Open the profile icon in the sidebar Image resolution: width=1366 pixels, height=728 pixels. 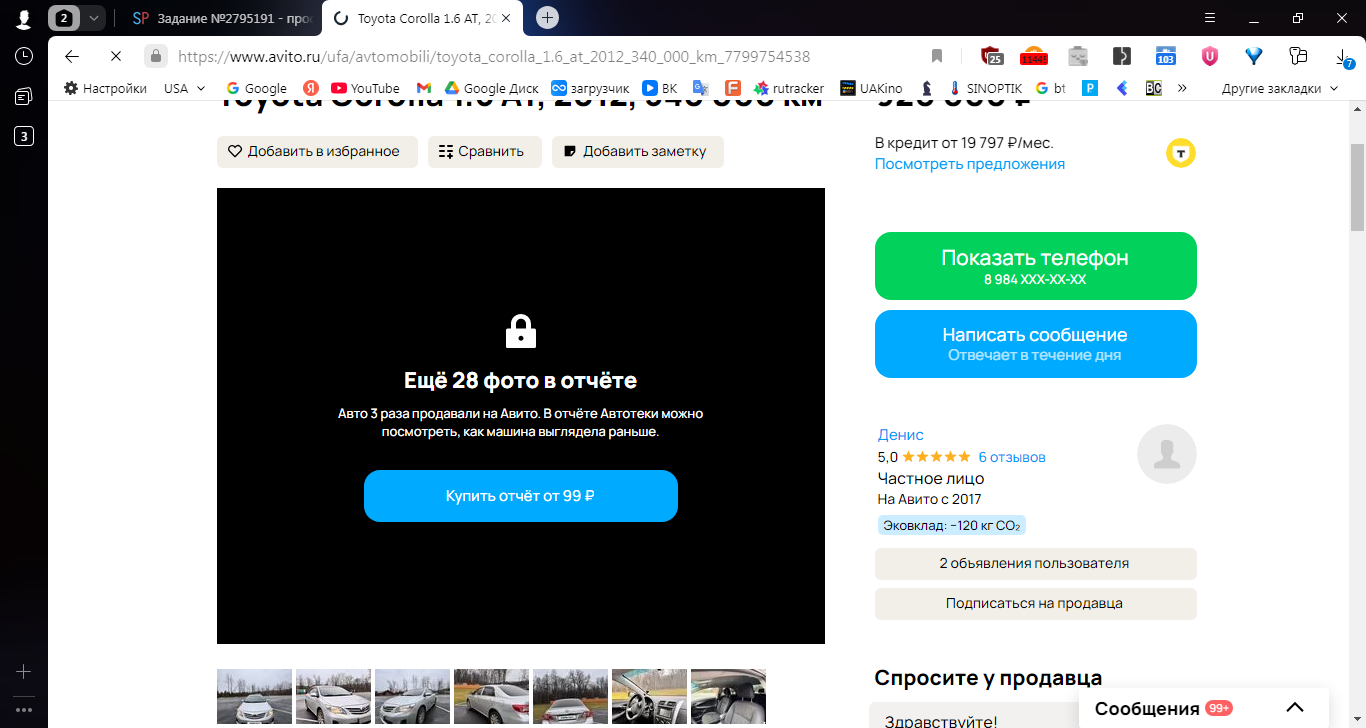click(x=23, y=18)
